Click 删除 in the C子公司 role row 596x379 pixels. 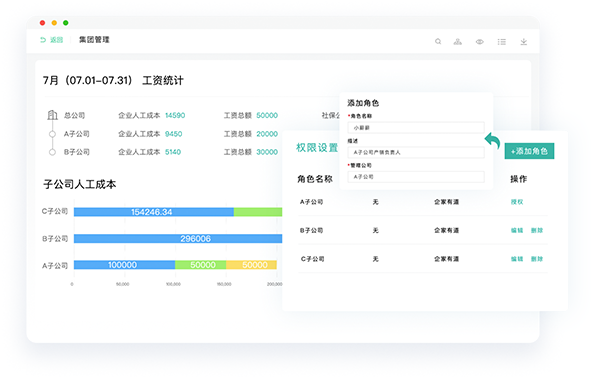[x=537, y=259]
